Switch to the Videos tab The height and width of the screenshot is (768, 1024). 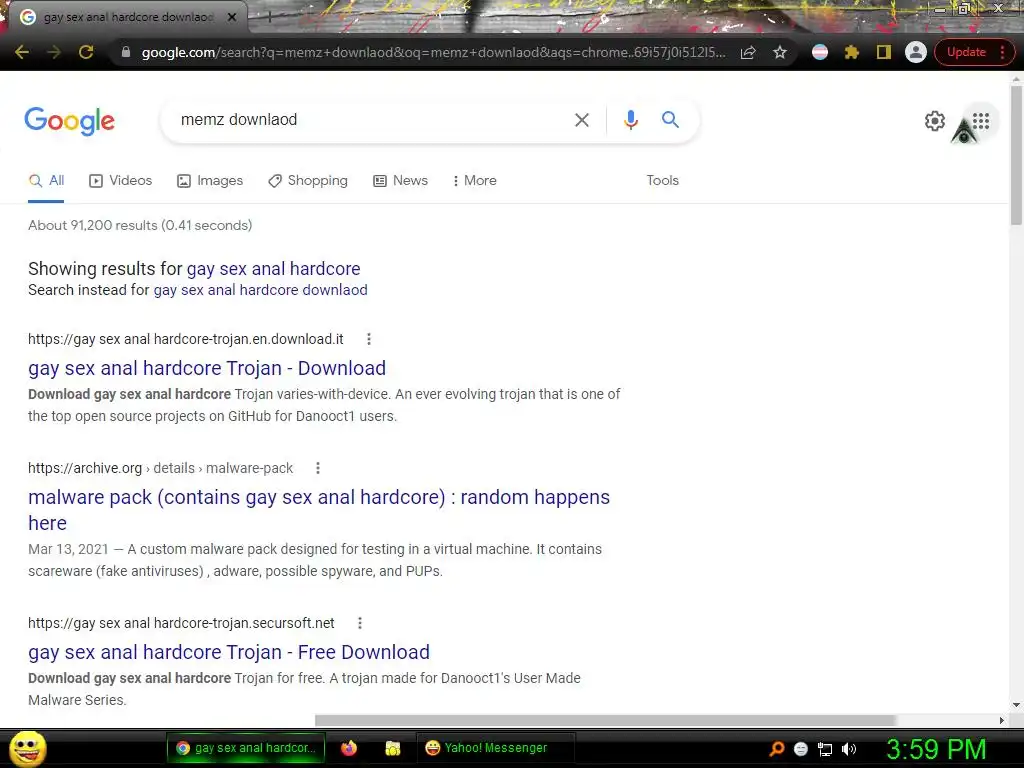(x=120, y=180)
